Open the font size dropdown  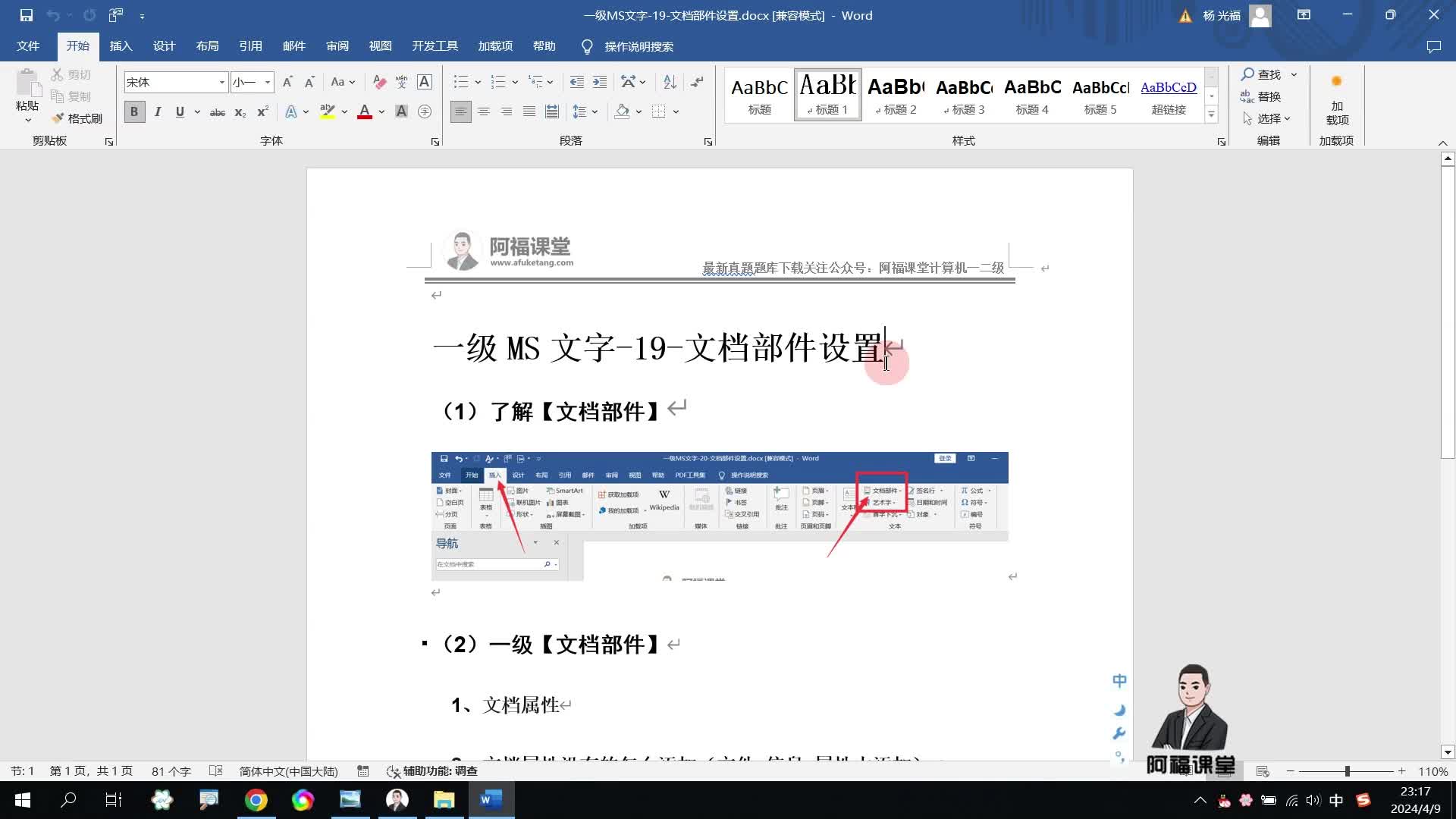click(x=268, y=82)
